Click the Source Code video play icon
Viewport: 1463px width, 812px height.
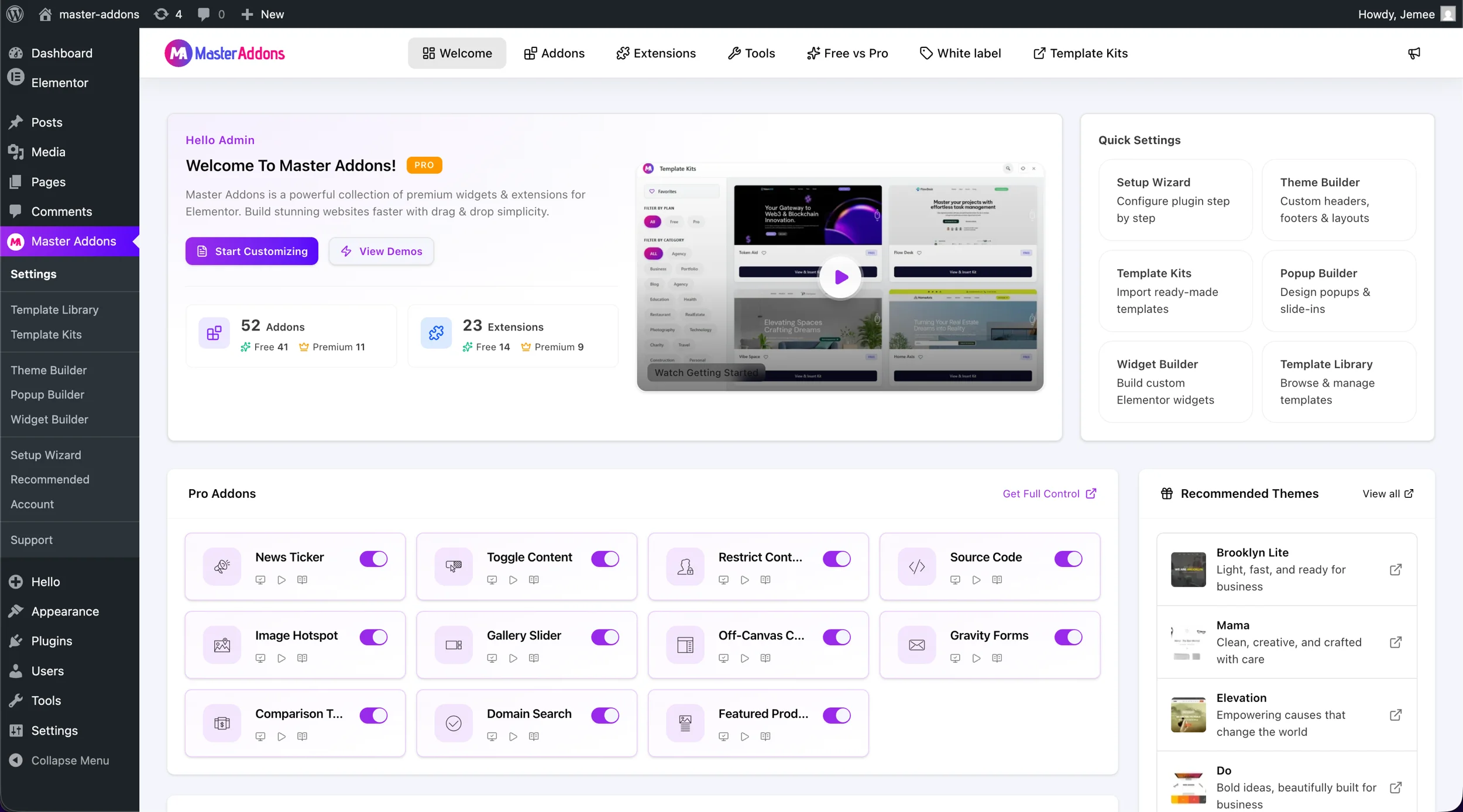click(x=976, y=580)
